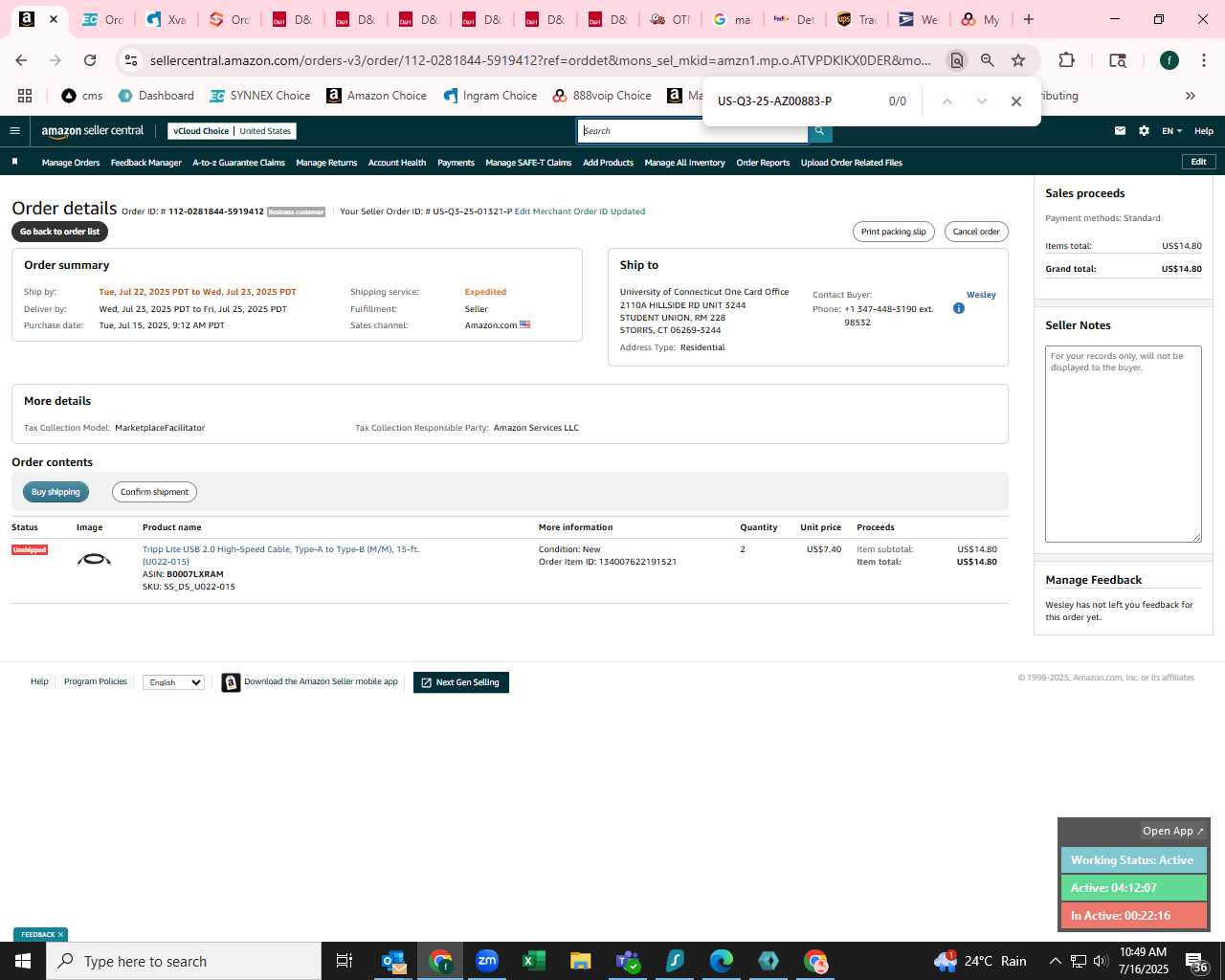Open the Ingram Choice bookmark
The height and width of the screenshot is (980, 1225).
(x=490, y=96)
